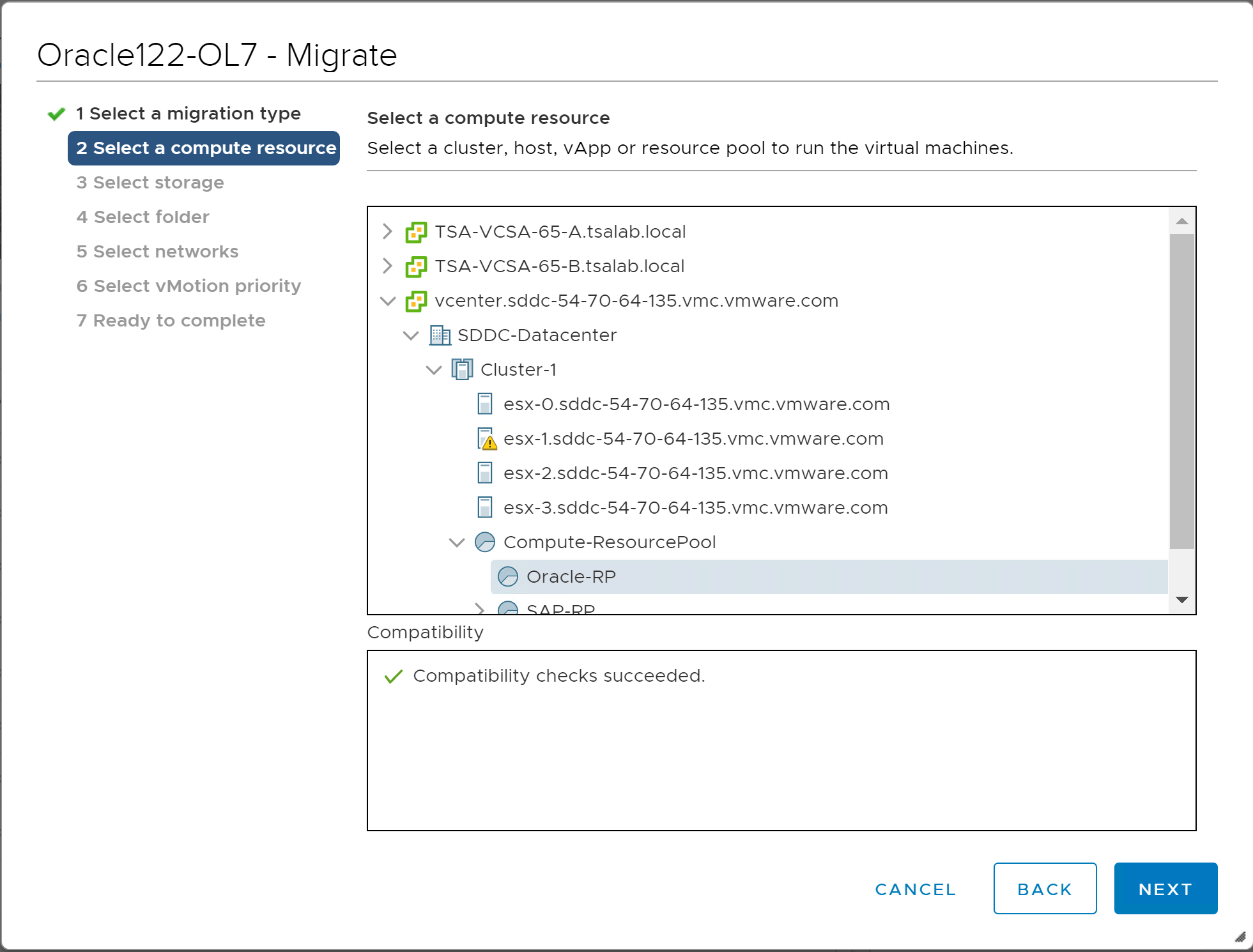This screenshot has height=952, width=1253.
Task: Click the TSA-VCSA-65-B vCenter icon
Action: pyautogui.click(x=416, y=266)
